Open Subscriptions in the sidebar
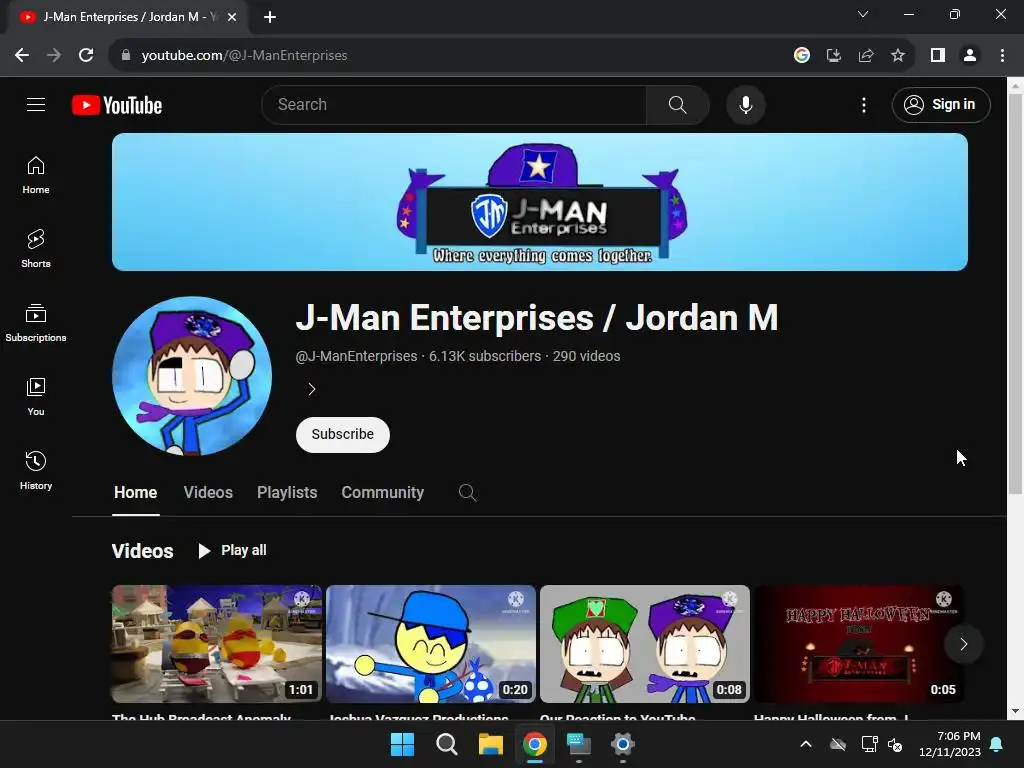Viewport: 1024px width, 768px height. click(x=36, y=323)
